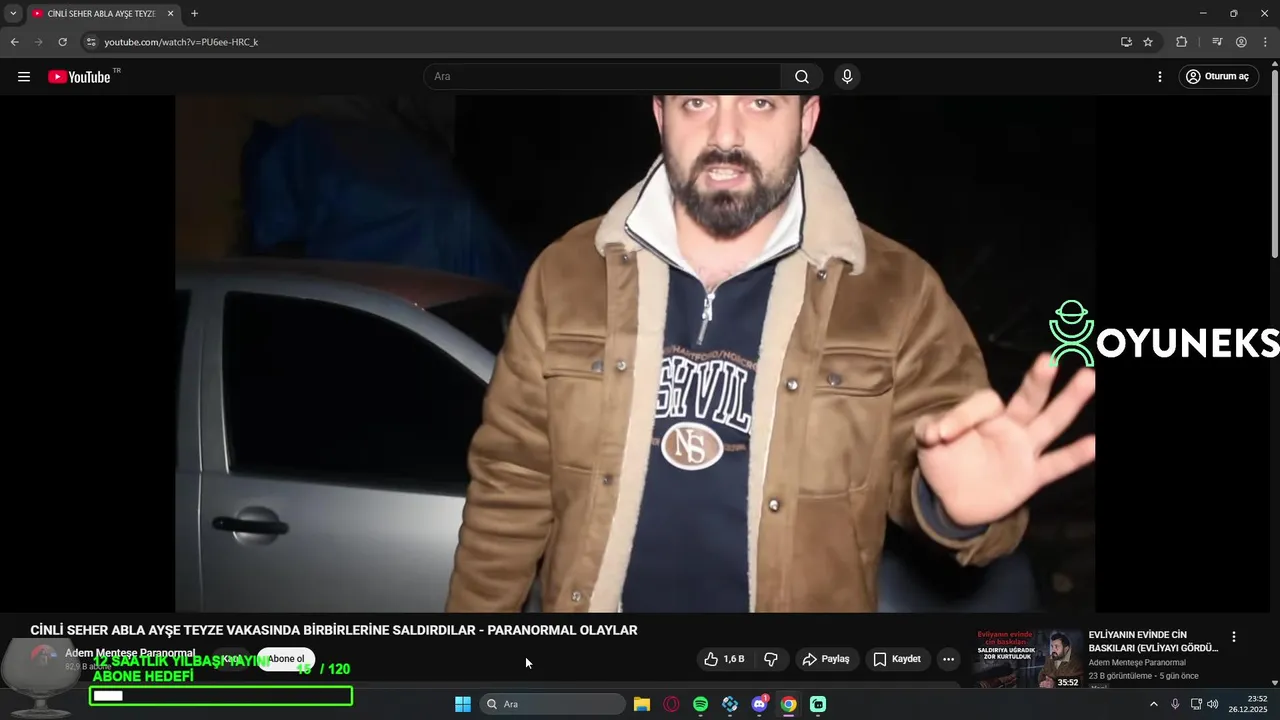
Task: Go back with browser back arrow
Action: (14, 42)
